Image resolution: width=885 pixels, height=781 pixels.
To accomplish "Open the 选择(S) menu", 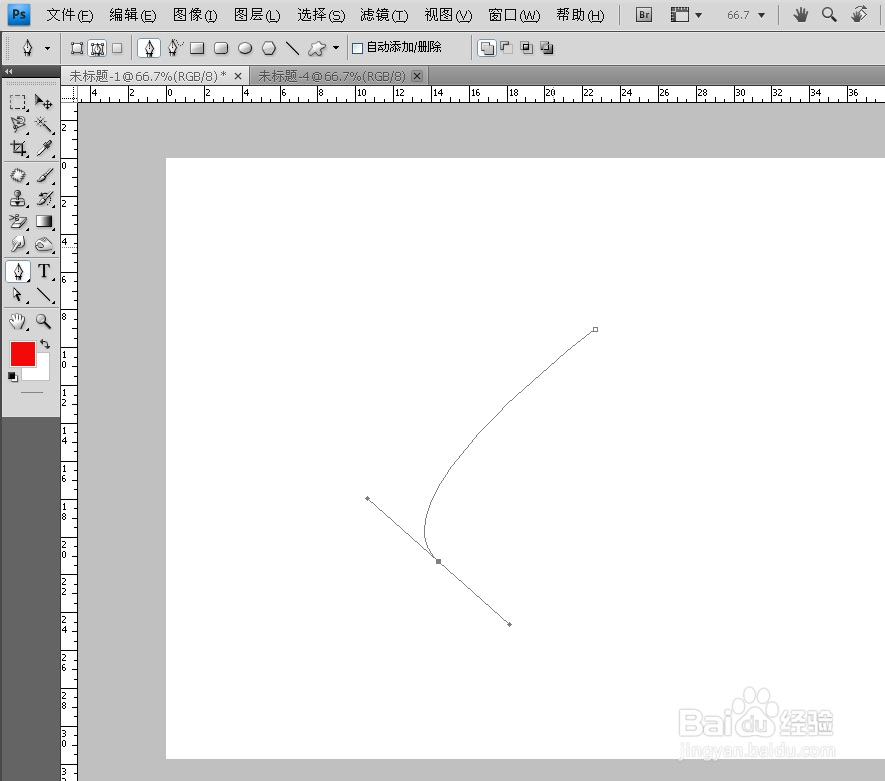I will pos(321,15).
